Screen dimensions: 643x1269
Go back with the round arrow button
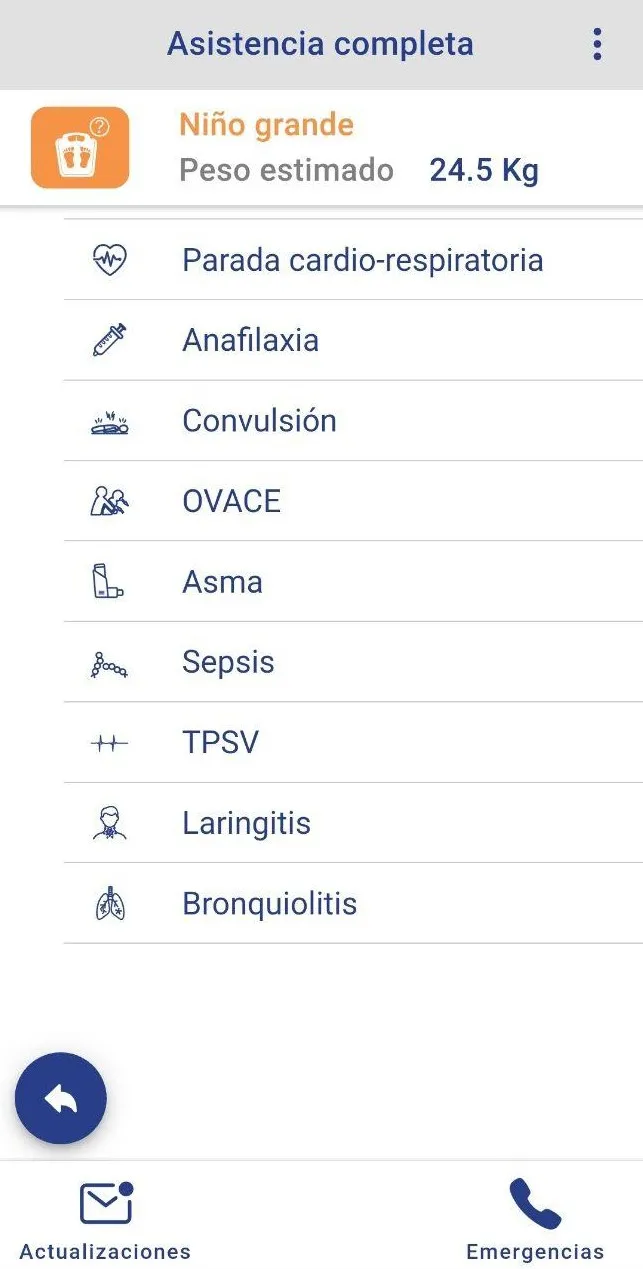click(x=61, y=1098)
